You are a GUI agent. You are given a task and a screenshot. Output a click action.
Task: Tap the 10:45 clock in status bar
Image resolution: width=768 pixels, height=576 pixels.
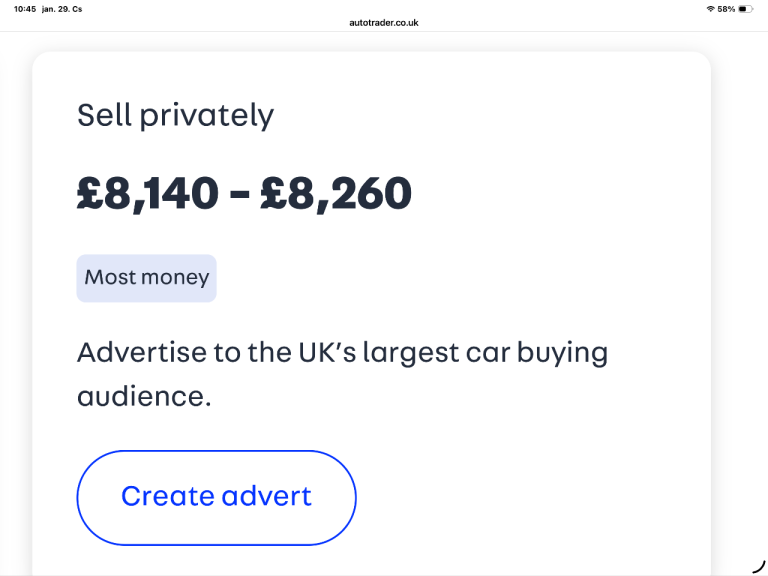[24, 9]
